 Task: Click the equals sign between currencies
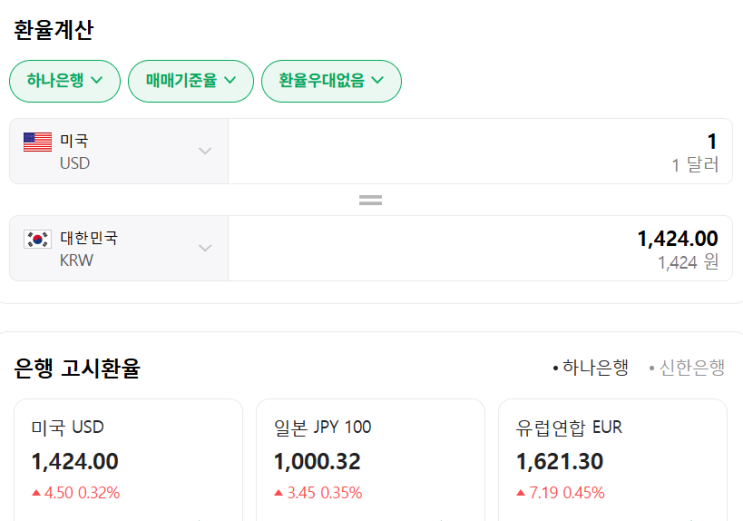[371, 200]
